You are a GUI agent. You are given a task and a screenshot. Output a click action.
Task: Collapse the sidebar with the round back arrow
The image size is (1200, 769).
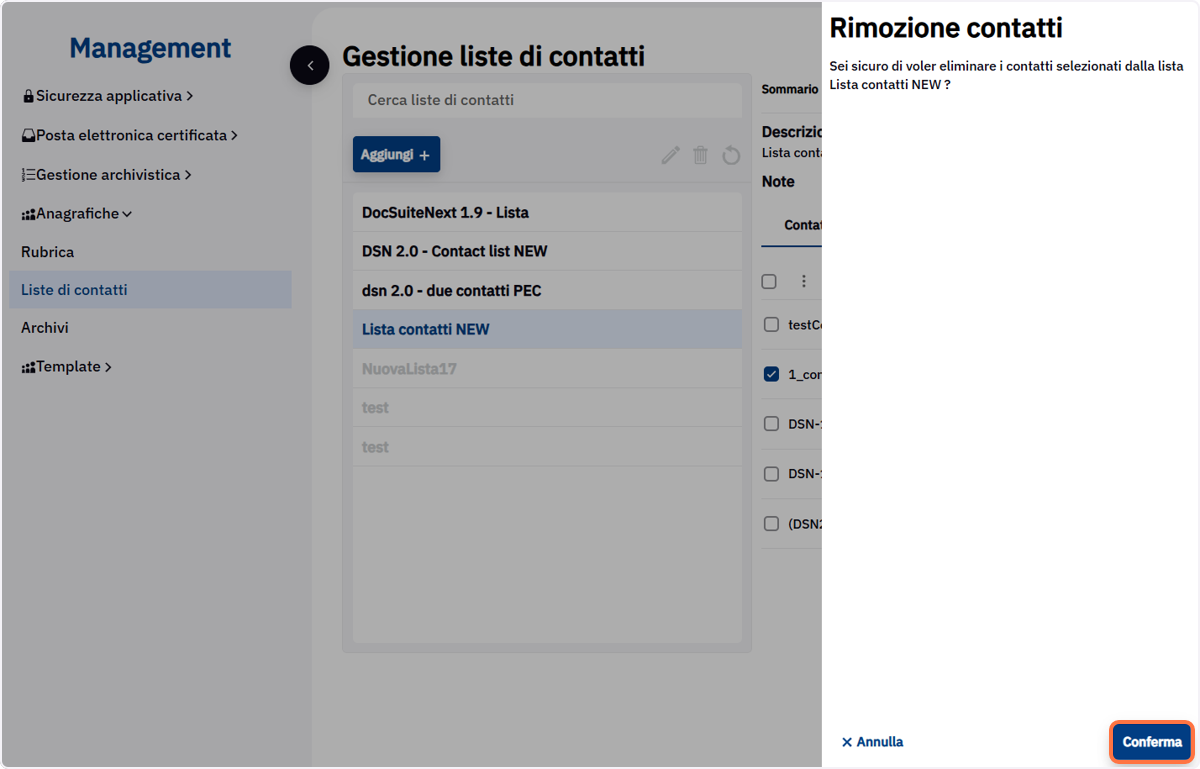click(310, 65)
